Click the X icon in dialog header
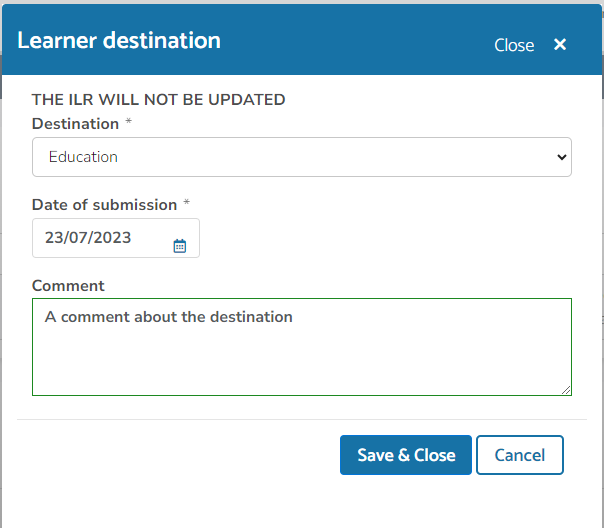This screenshot has width=604, height=528. click(x=560, y=45)
